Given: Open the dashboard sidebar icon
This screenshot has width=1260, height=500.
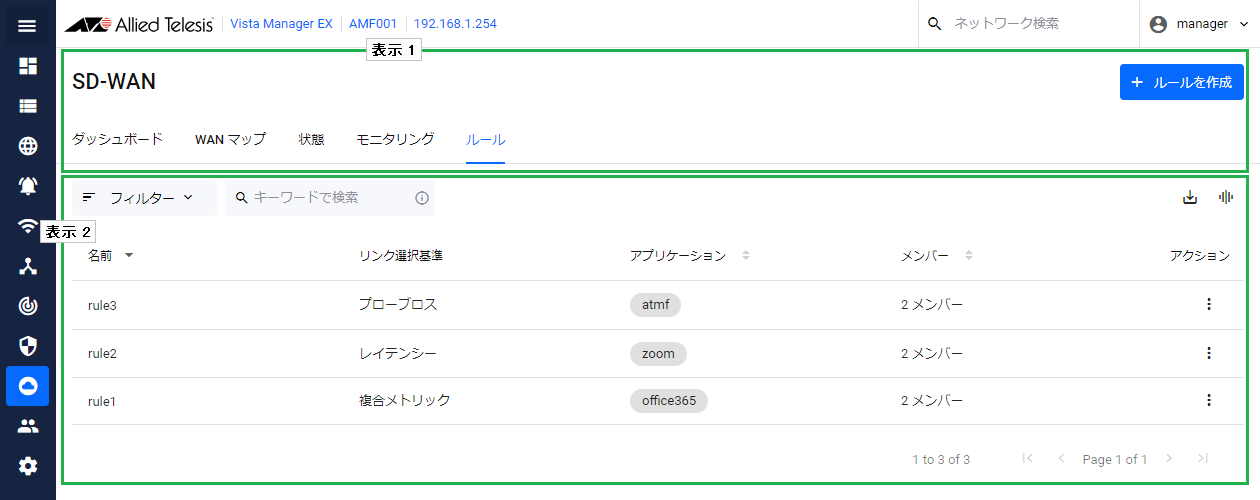Looking at the screenshot, I should click(28, 66).
